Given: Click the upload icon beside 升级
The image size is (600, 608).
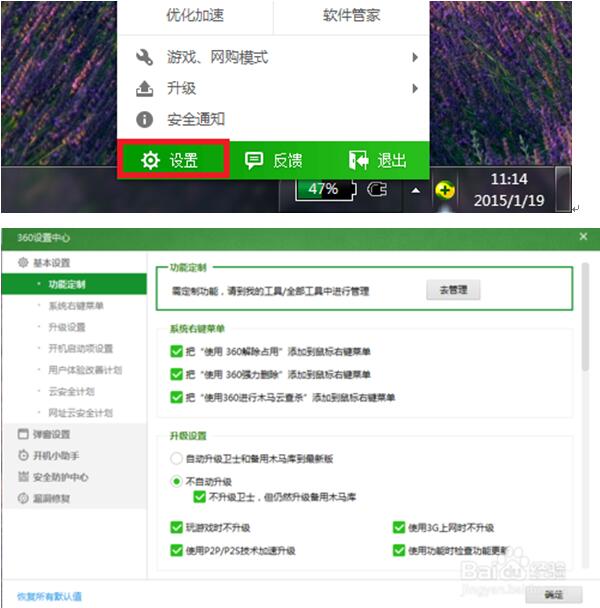Looking at the screenshot, I should pos(144,88).
